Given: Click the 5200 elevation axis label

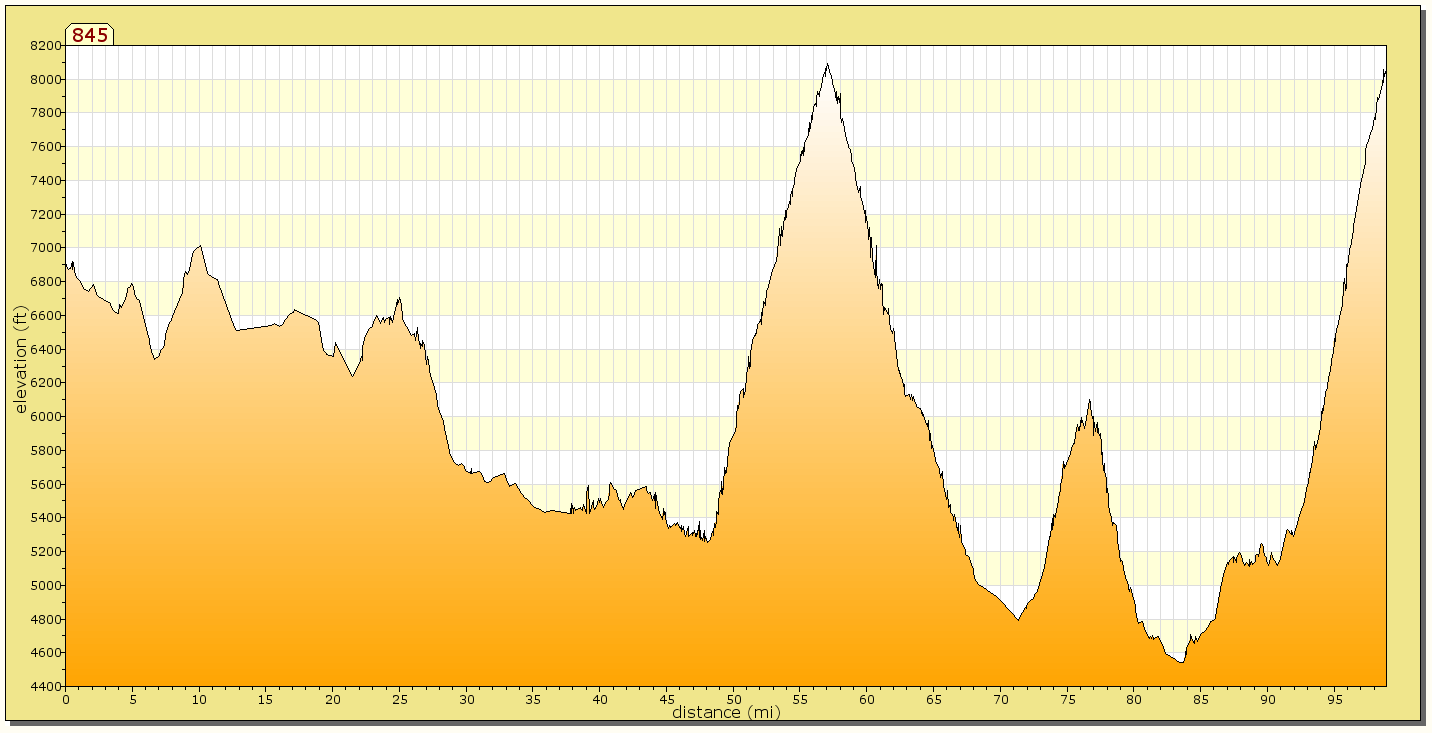Looking at the screenshot, I should pos(46,552).
